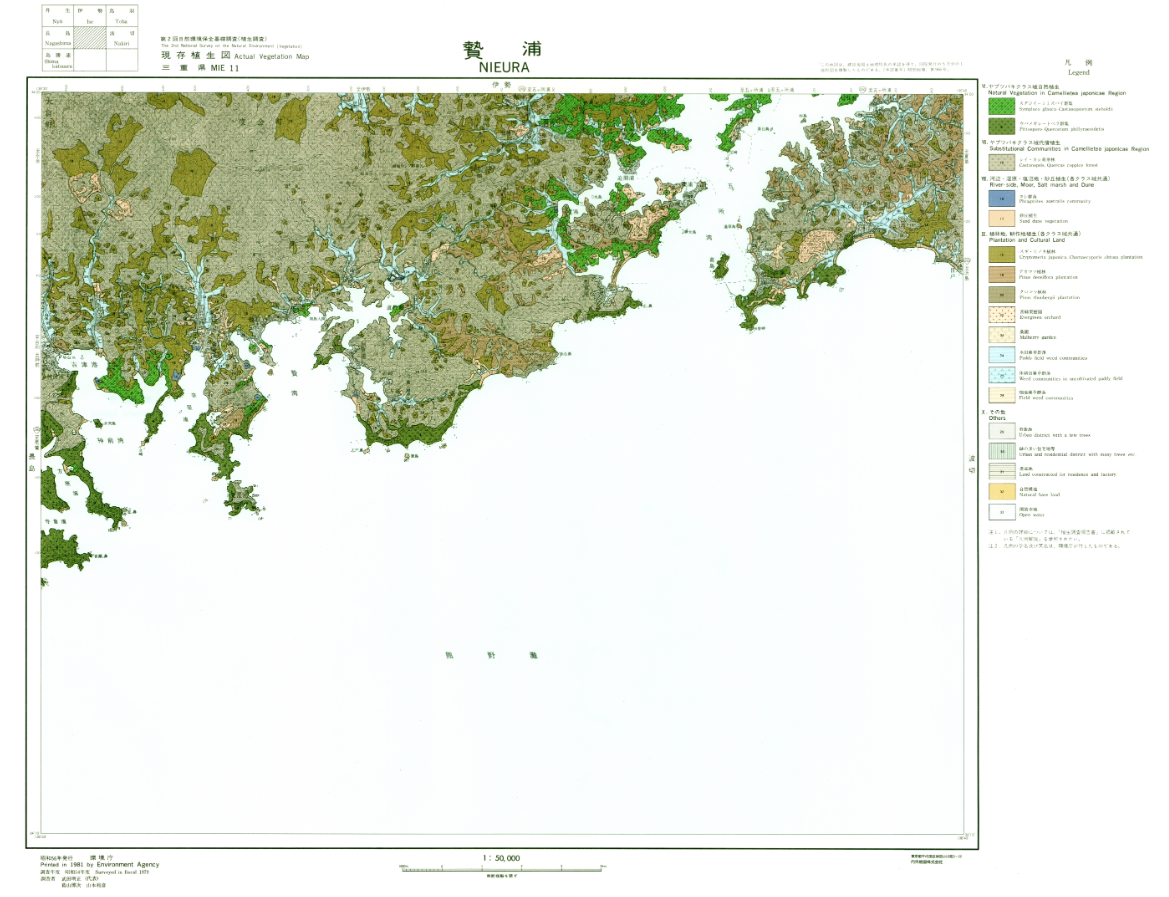Click the Field weed communities swatch
1169x897 pixels.
(1001, 395)
